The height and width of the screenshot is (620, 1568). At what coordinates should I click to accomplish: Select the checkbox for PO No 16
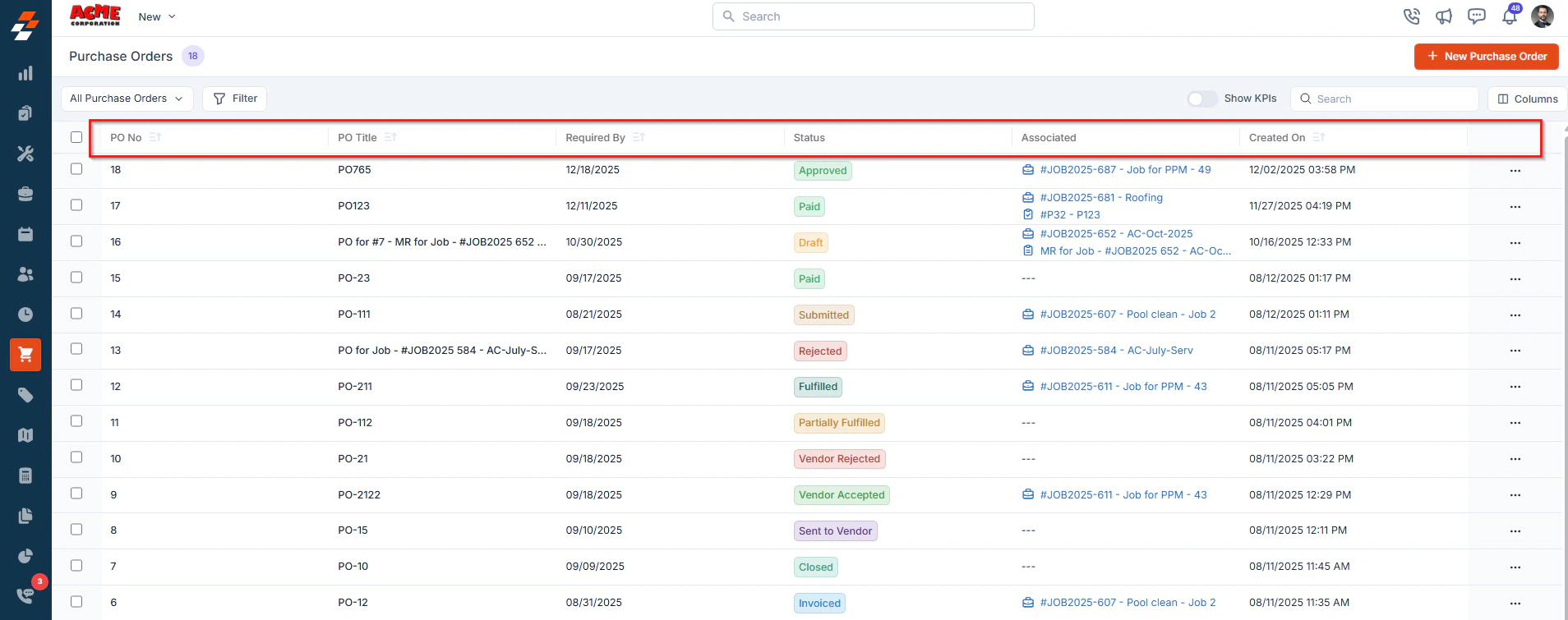pyautogui.click(x=76, y=241)
